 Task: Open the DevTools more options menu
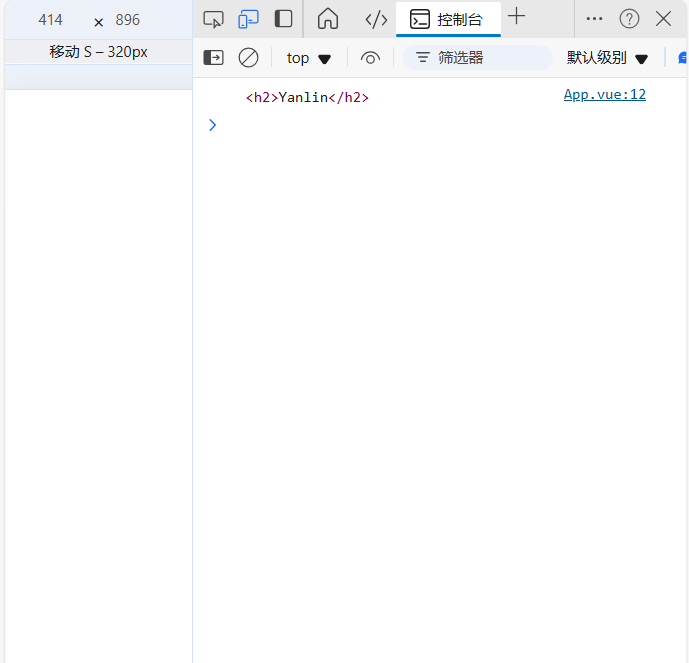pyautogui.click(x=594, y=19)
